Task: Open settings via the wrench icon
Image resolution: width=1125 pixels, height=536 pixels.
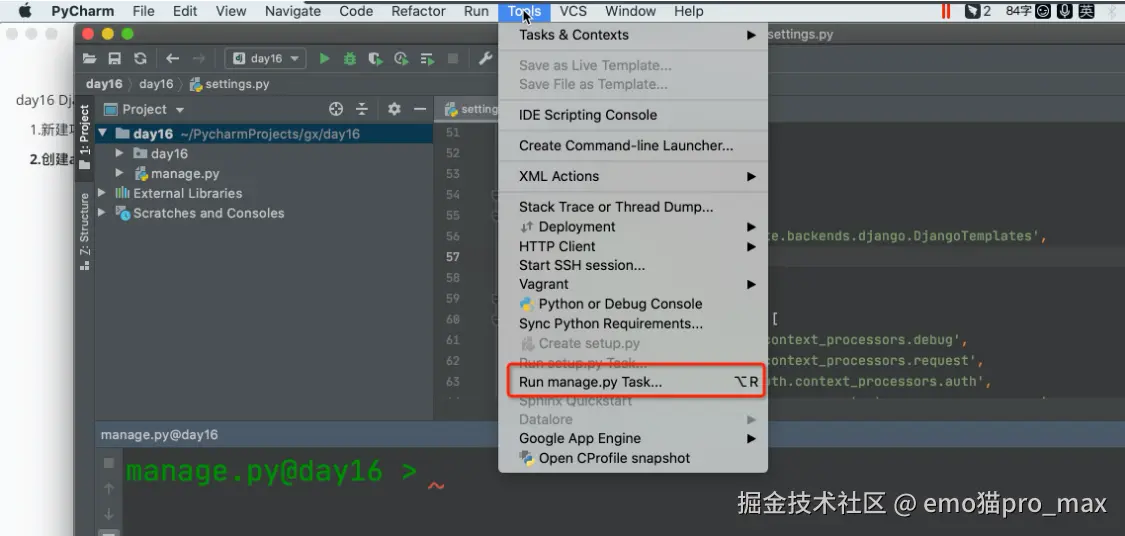Action: pos(485,59)
